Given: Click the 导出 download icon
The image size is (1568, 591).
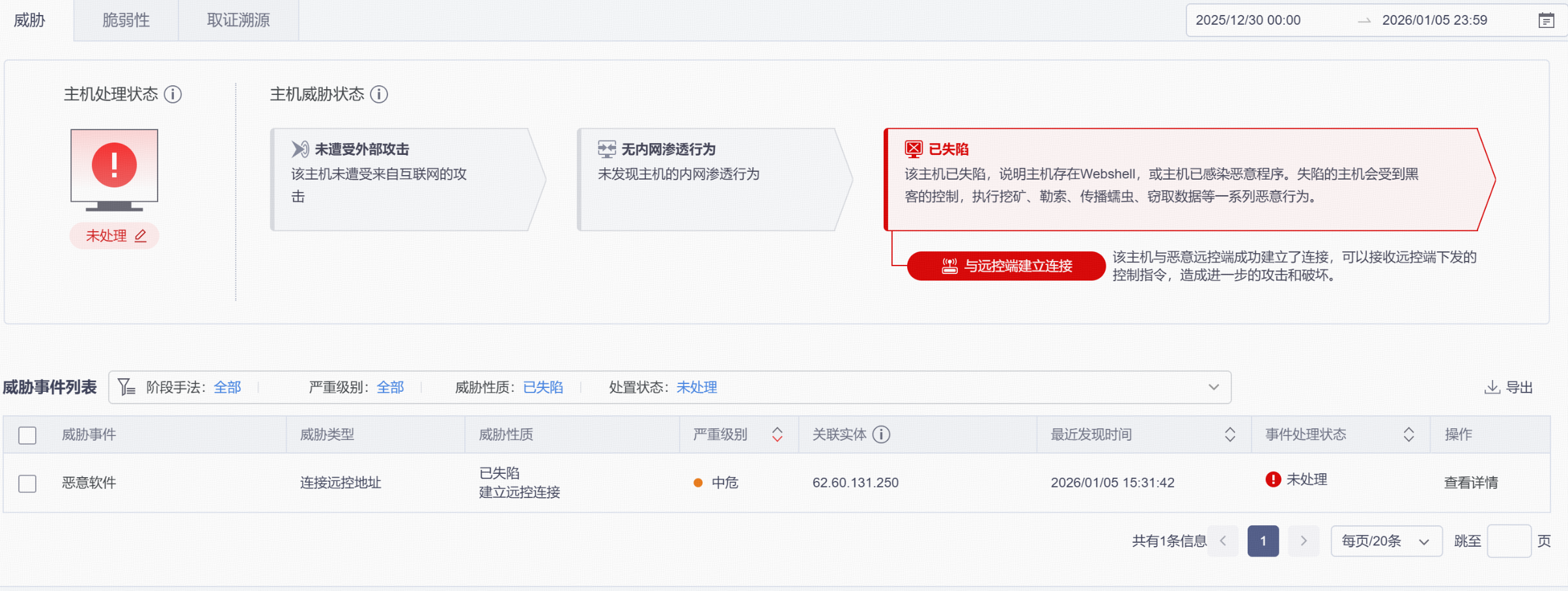Looking at the screenshot, I should point(1491,387).
